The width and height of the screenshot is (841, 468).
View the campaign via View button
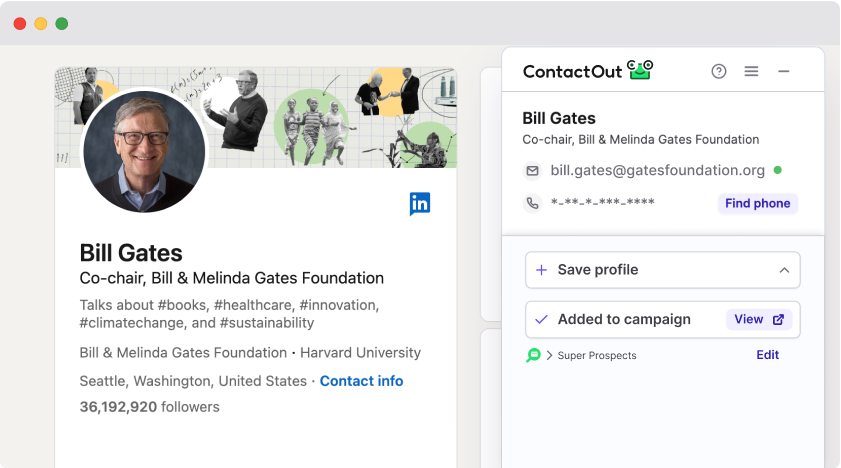coord(759,320)
